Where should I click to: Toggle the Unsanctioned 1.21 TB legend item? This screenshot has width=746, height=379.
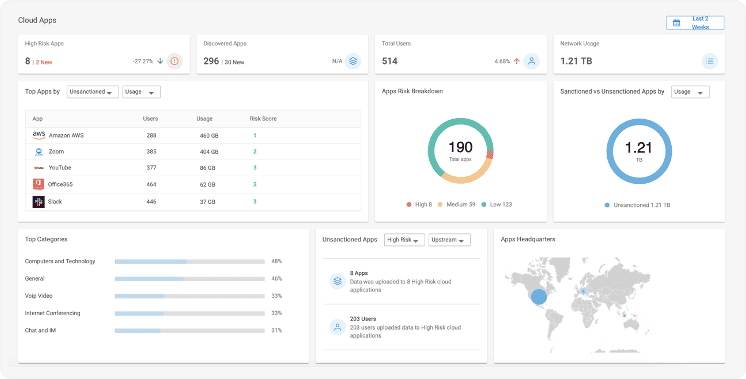[x=638, y=205]
